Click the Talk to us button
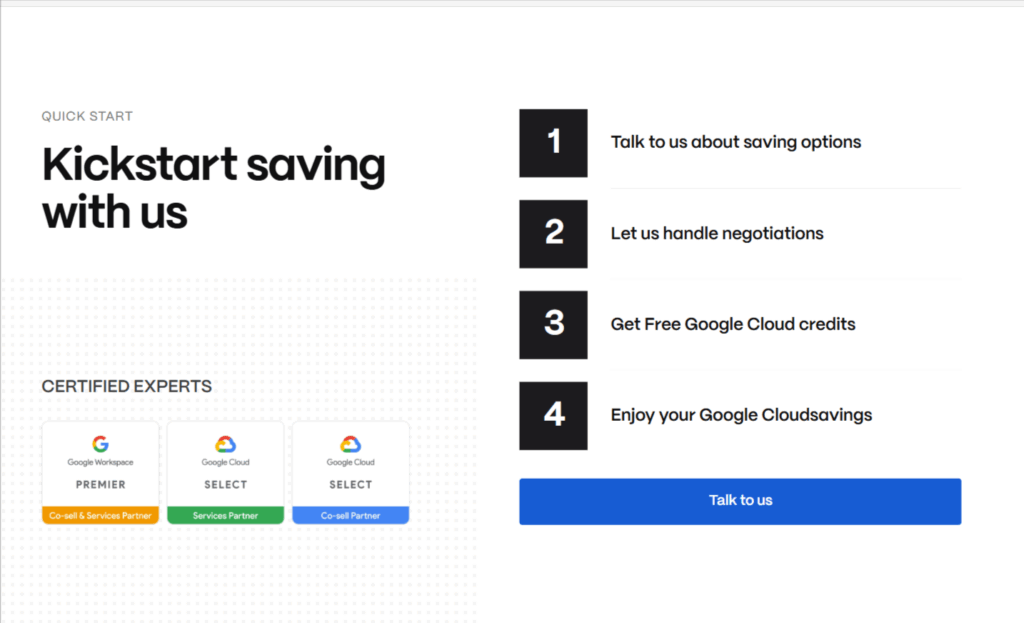This screenshot has width=1024, height=623. (740, 501)
